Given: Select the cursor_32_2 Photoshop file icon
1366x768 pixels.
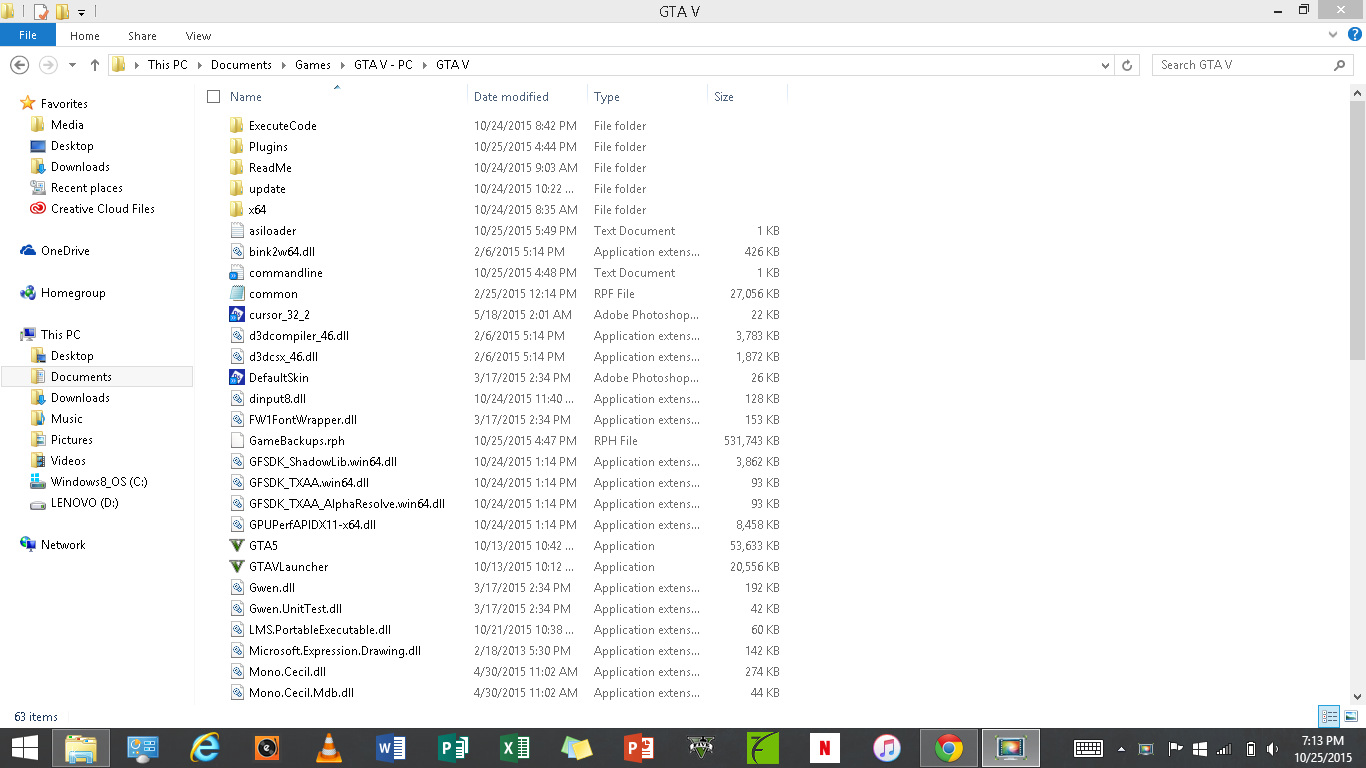Looking at the screenshot, I should (x=237, y=315).
